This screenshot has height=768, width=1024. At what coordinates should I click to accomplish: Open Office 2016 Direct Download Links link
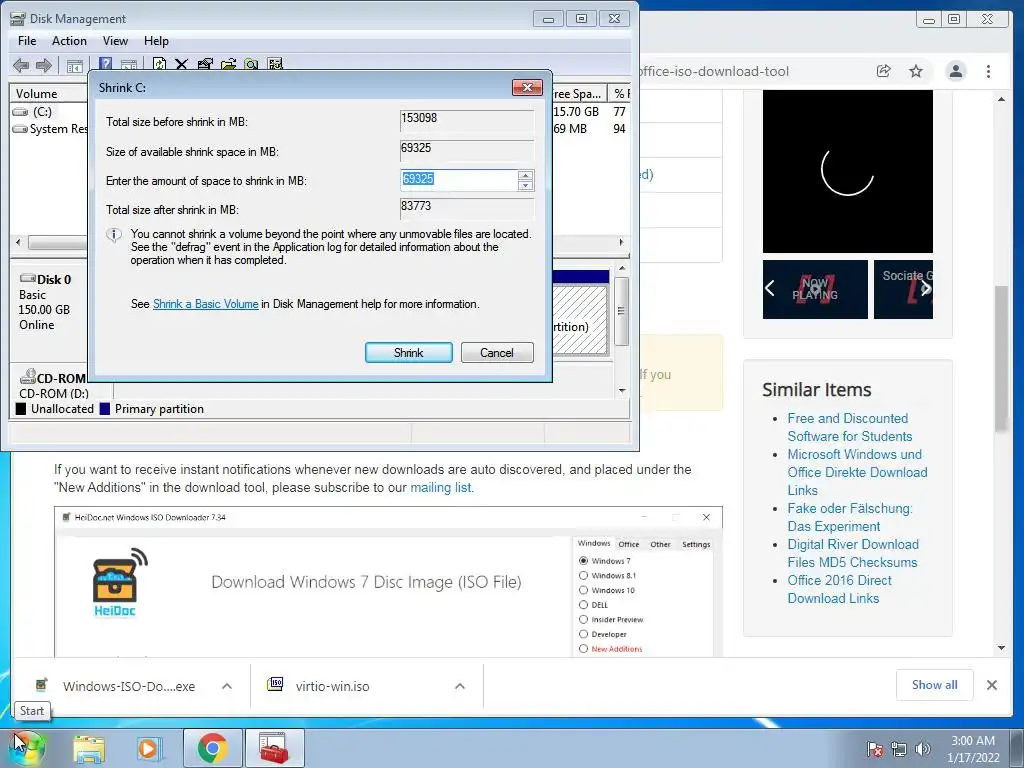point(839,589)
